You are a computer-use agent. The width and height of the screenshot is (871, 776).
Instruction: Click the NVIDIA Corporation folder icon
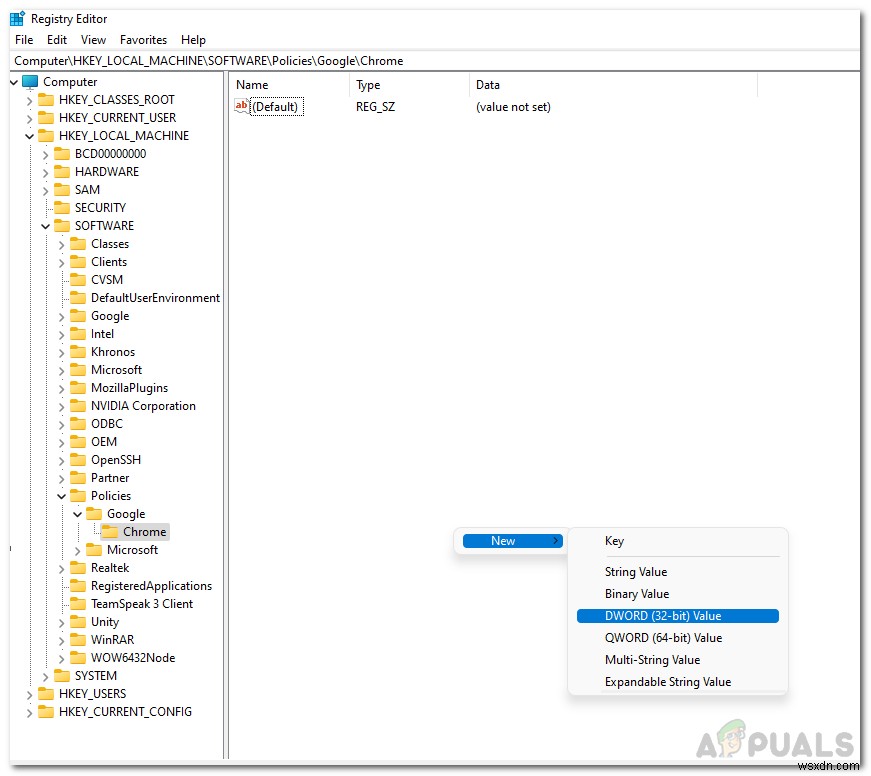click(x=79, y=405)
